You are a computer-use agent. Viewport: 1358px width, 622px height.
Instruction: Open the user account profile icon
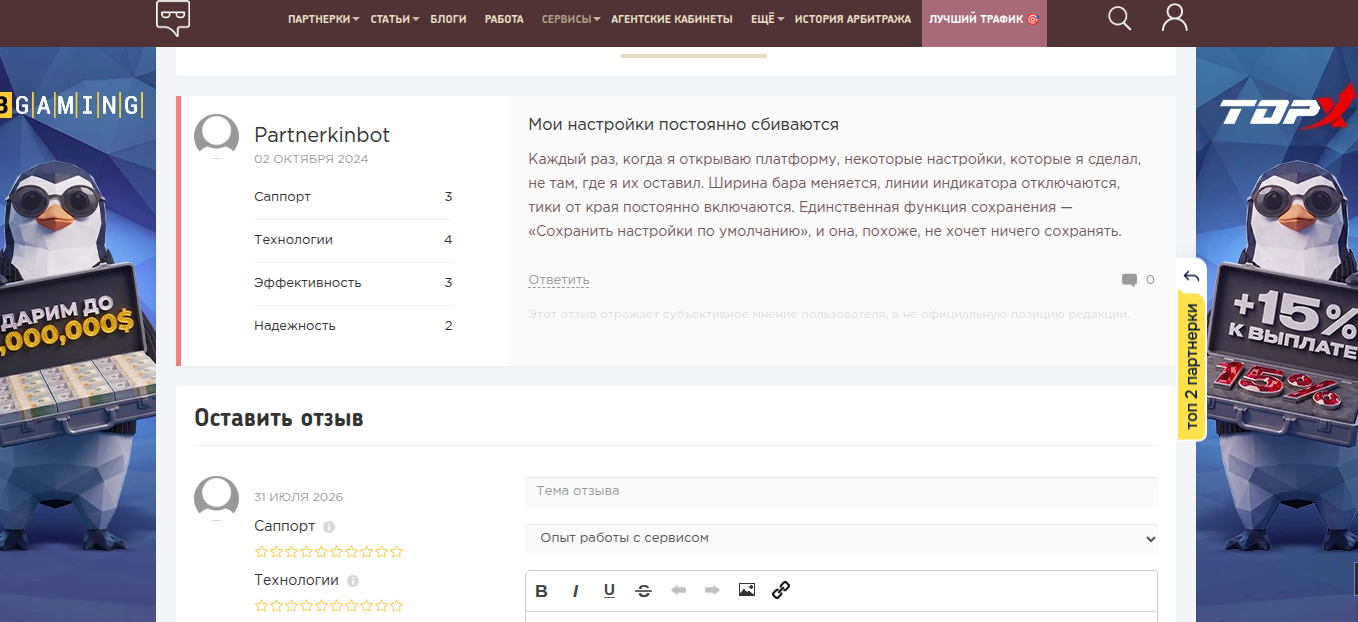tap(1175, 17)
